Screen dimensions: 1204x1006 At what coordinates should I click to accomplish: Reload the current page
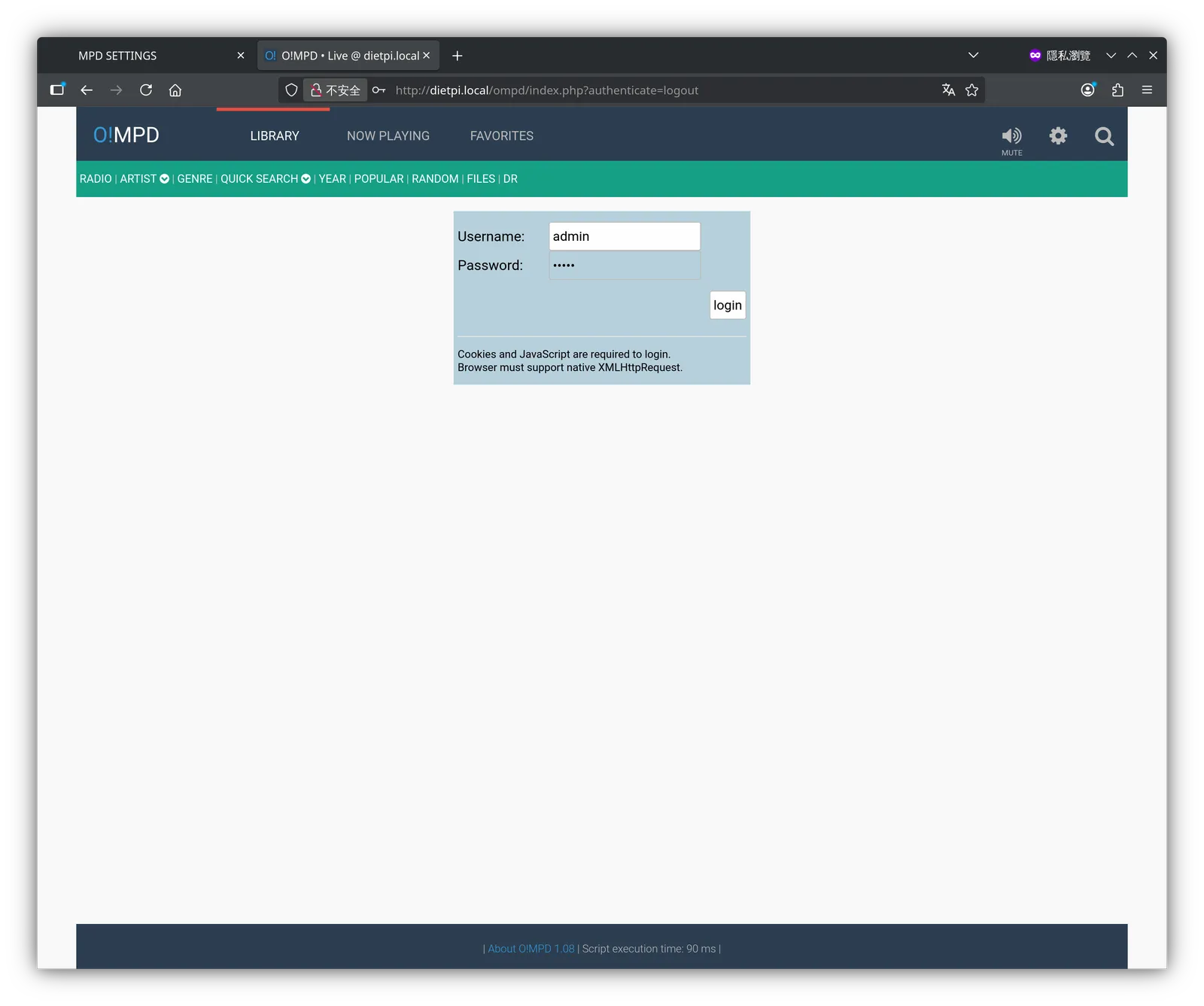click(146, 90)
